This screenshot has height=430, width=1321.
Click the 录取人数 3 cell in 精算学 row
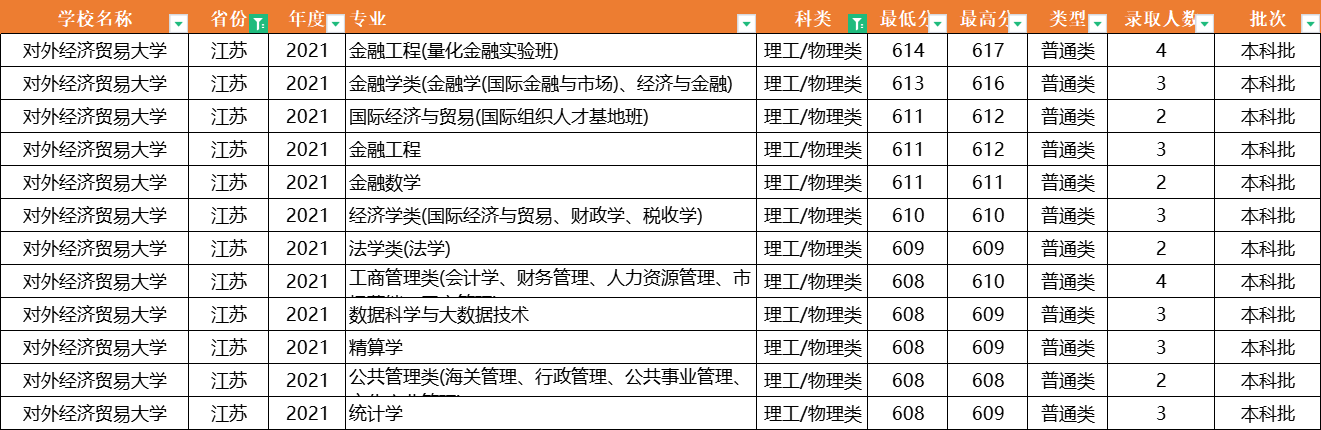[x=1161, y=348]
